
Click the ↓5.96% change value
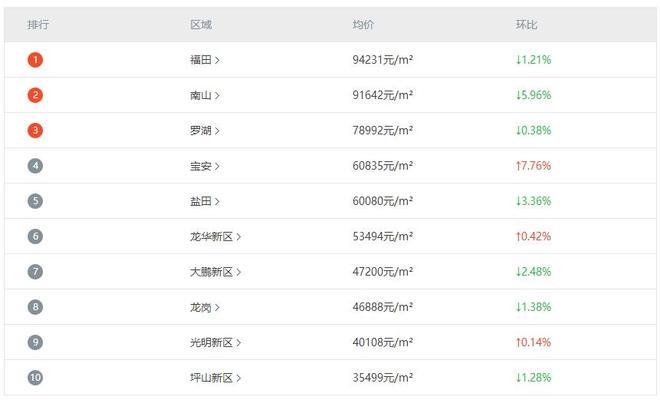pyautogui.click(x=533, y=95)
